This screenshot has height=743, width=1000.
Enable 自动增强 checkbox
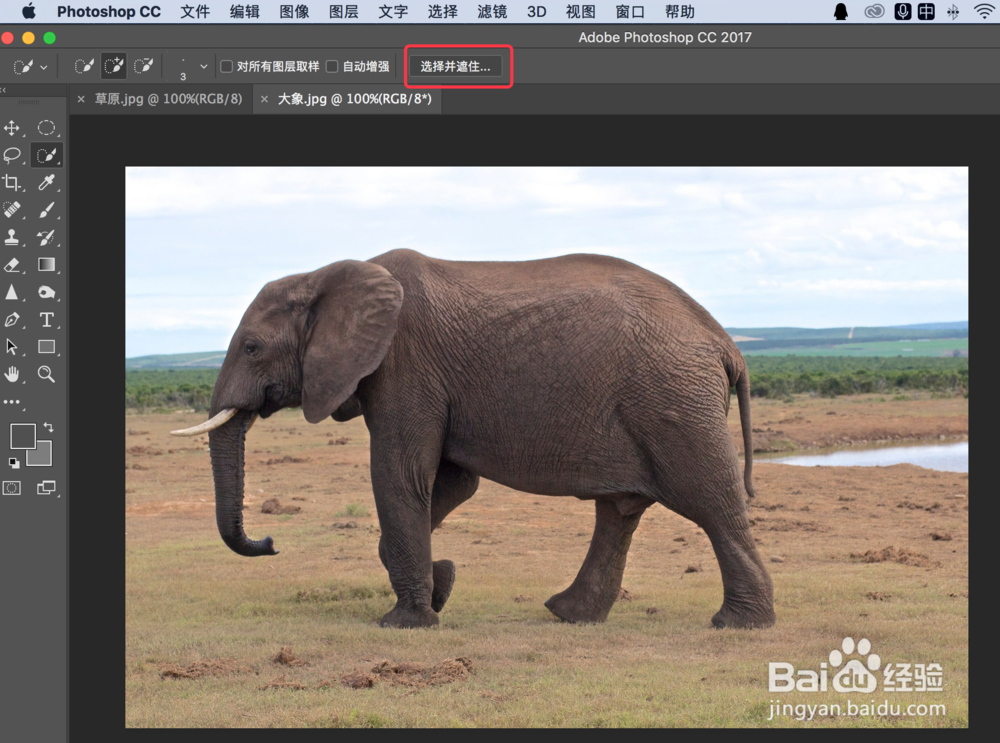[x=332, y=66]
